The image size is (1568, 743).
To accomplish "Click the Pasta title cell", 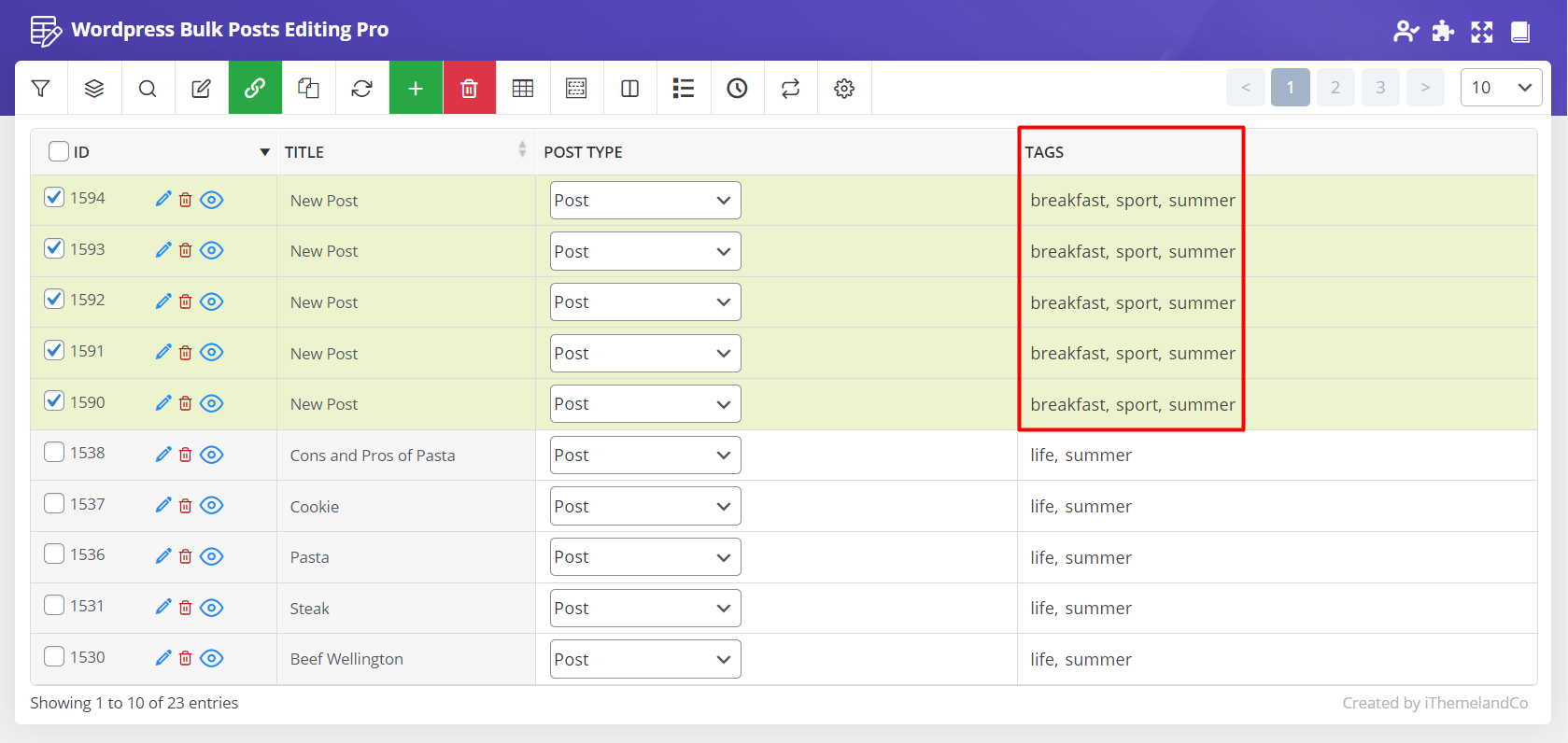I will click(406, 557).
